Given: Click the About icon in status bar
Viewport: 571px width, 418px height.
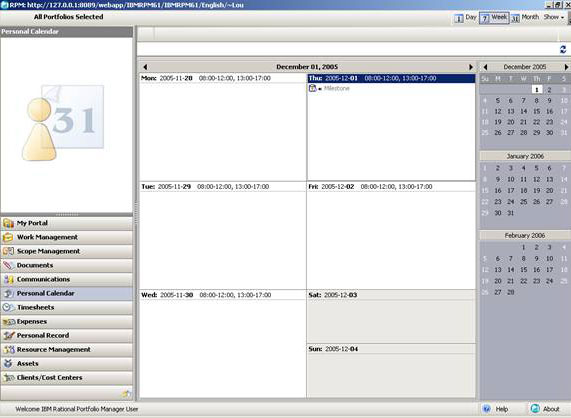Looking at the screenshot, I should click(535, 409).
